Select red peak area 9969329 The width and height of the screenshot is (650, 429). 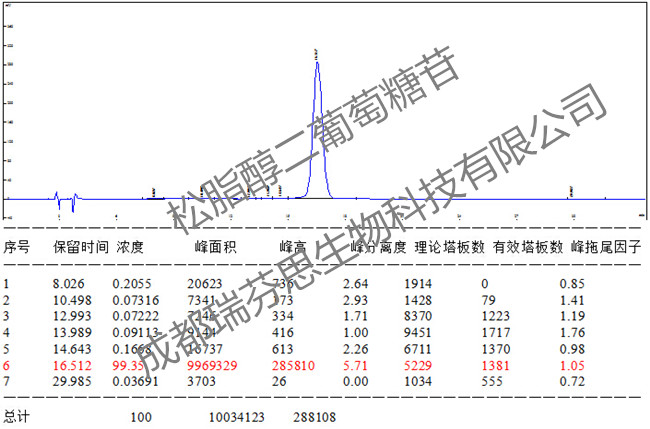[212, 366]
